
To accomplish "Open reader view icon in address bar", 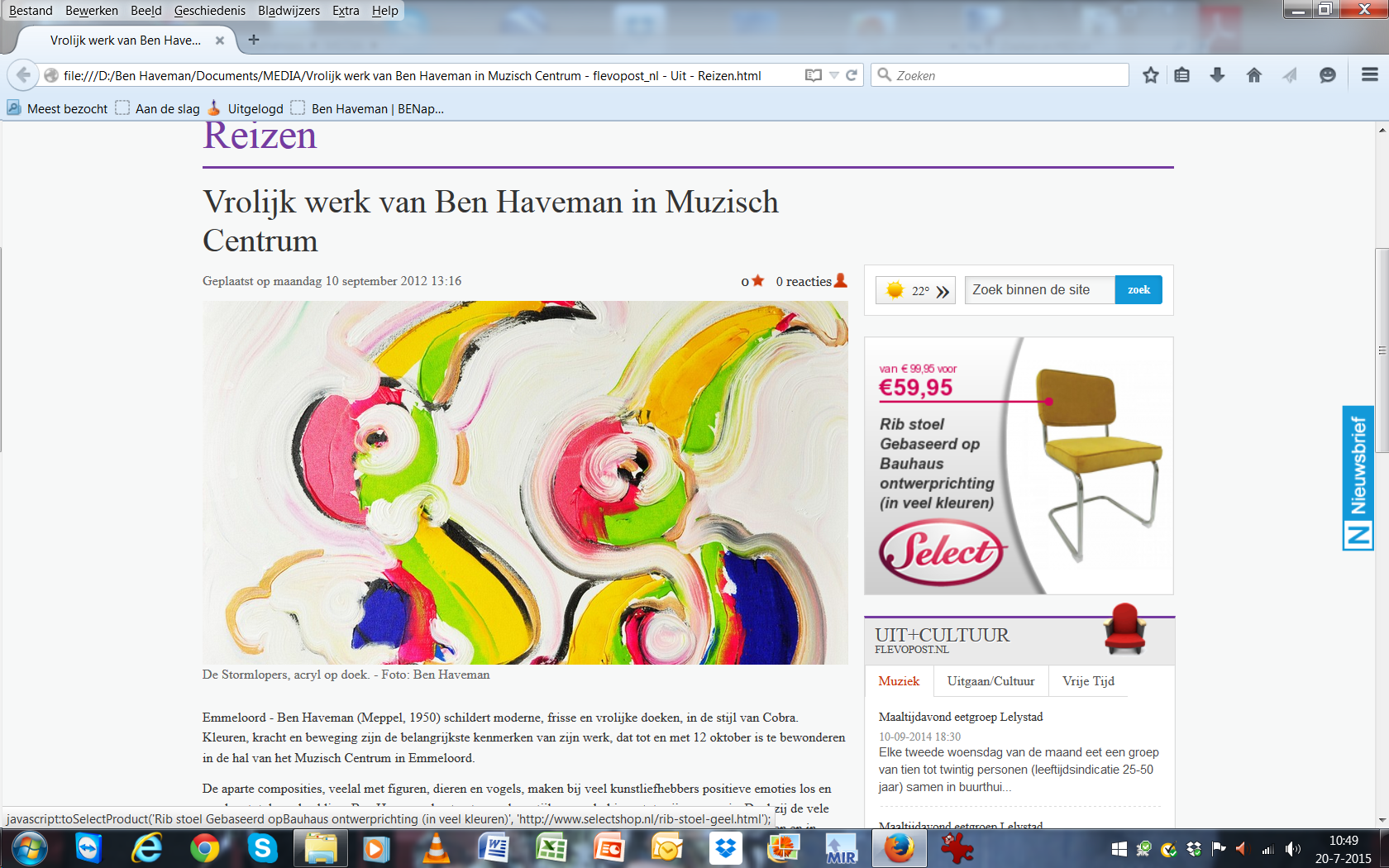I will [x=814, y=75].
